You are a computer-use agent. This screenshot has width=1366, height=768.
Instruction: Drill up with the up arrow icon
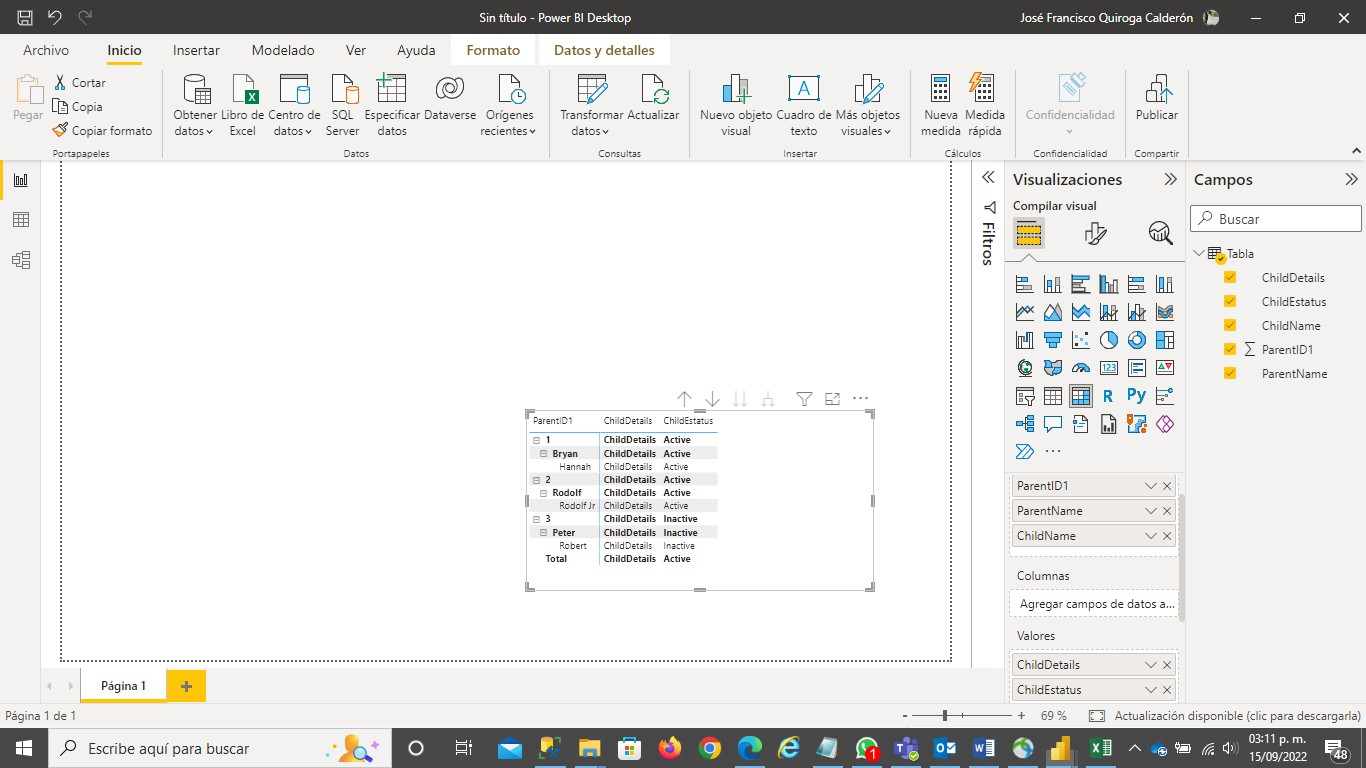click(x=684, y=399)
